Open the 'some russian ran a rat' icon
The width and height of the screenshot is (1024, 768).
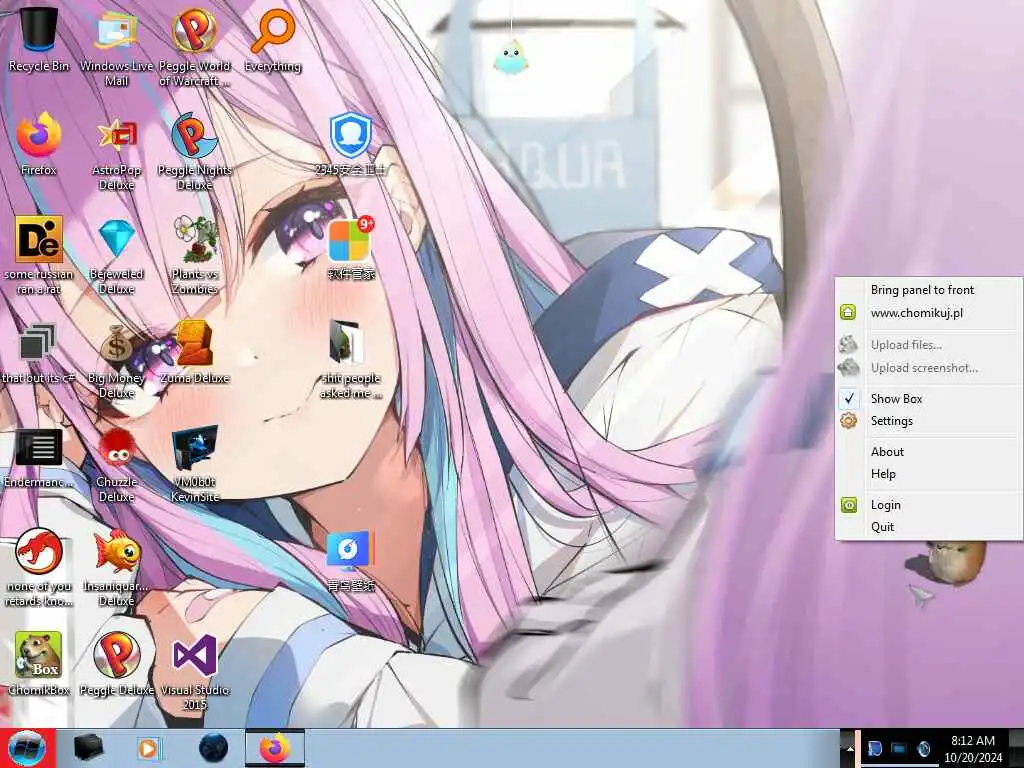pyautogui.click(x=39, y=255)
